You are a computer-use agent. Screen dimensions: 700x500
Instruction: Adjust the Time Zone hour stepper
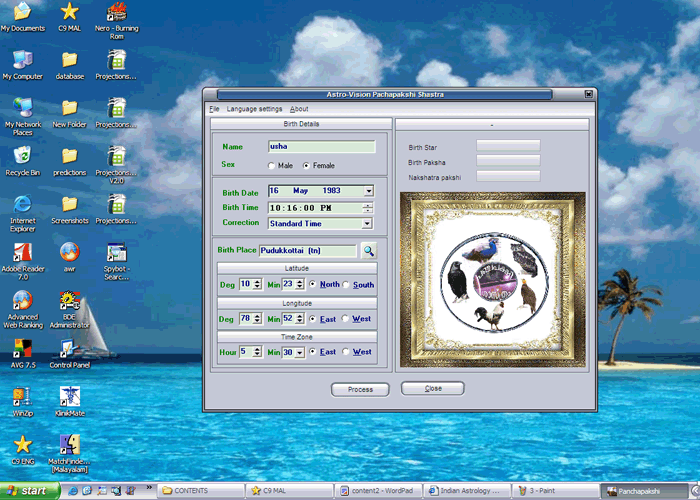pyautogui.click(x=257, y=352)
